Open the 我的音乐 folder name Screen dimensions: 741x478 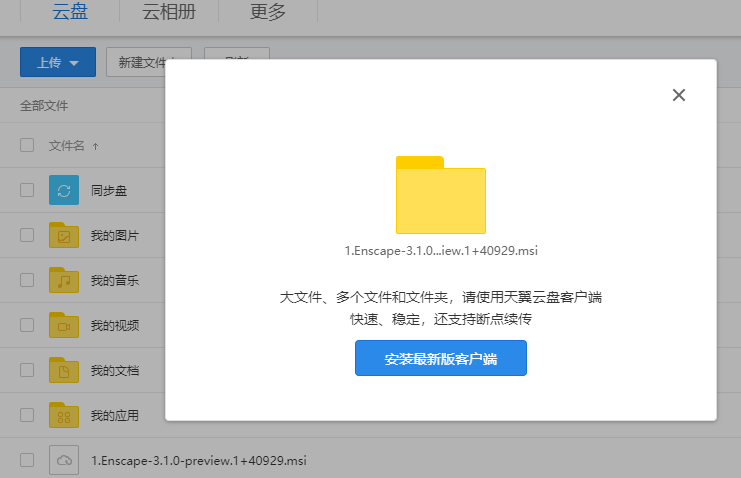point(115,280)
